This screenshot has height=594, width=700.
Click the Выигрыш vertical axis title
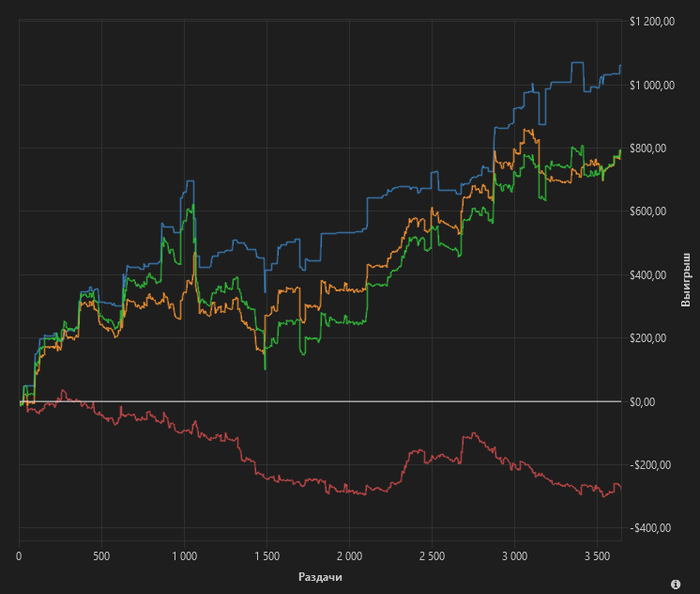pyautogui.click(x=686, y=280)
